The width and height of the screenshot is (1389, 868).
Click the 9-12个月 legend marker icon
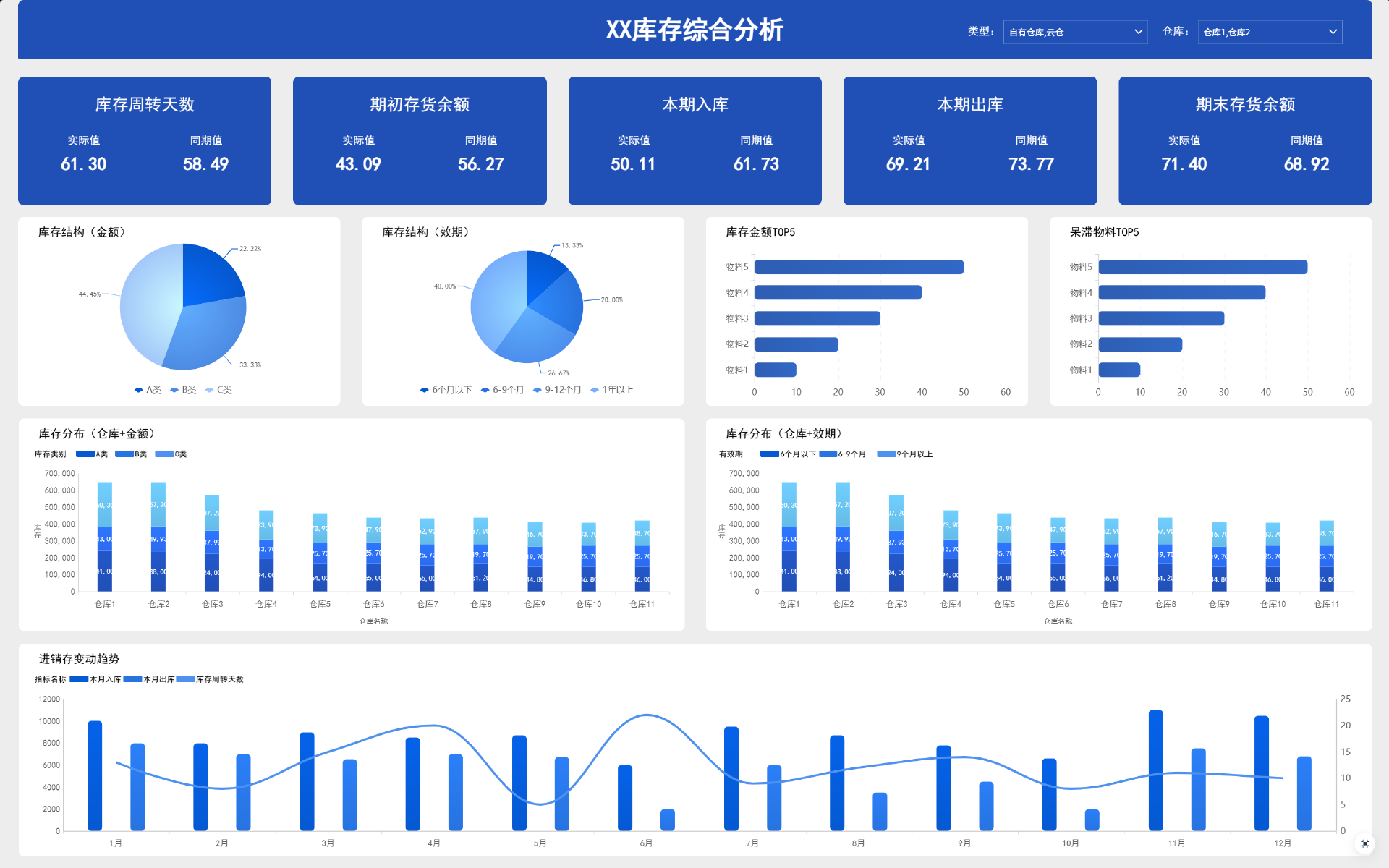click(538, 390)
